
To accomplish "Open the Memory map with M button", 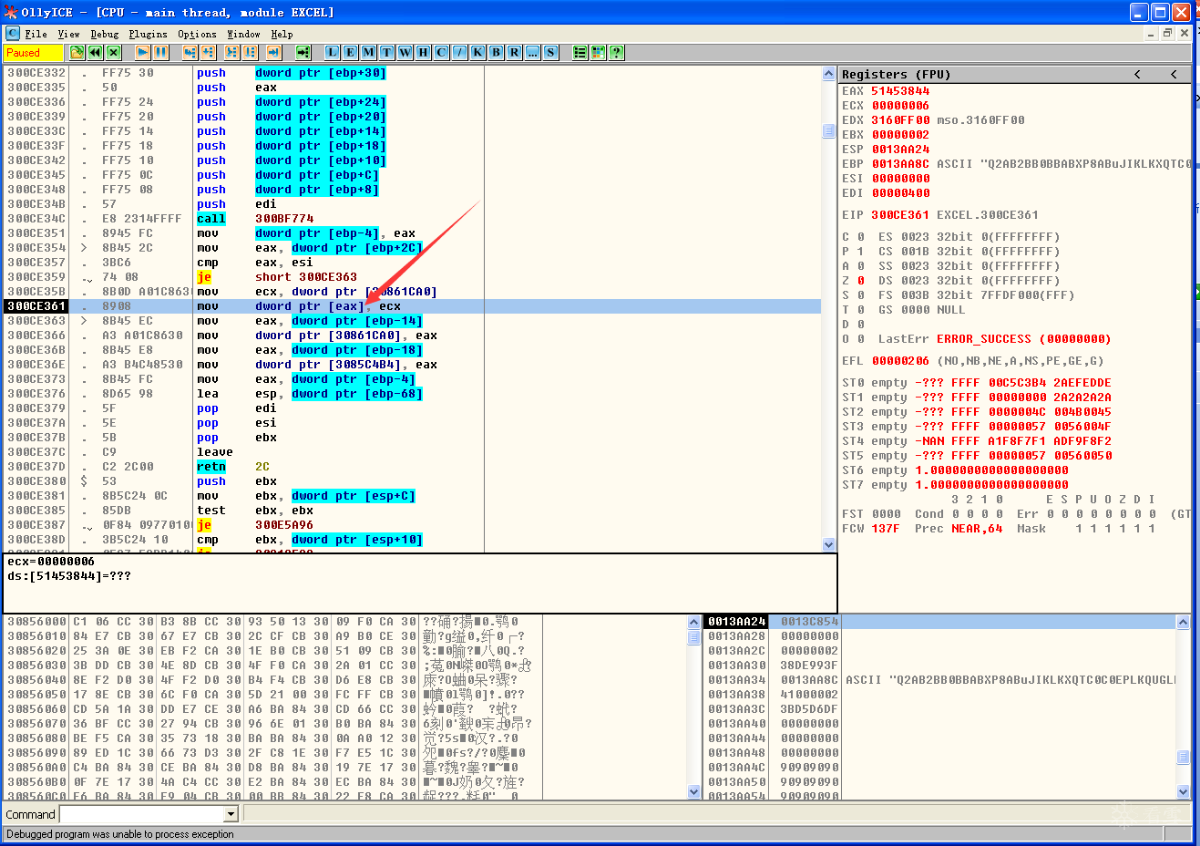I will pos(368,52).
